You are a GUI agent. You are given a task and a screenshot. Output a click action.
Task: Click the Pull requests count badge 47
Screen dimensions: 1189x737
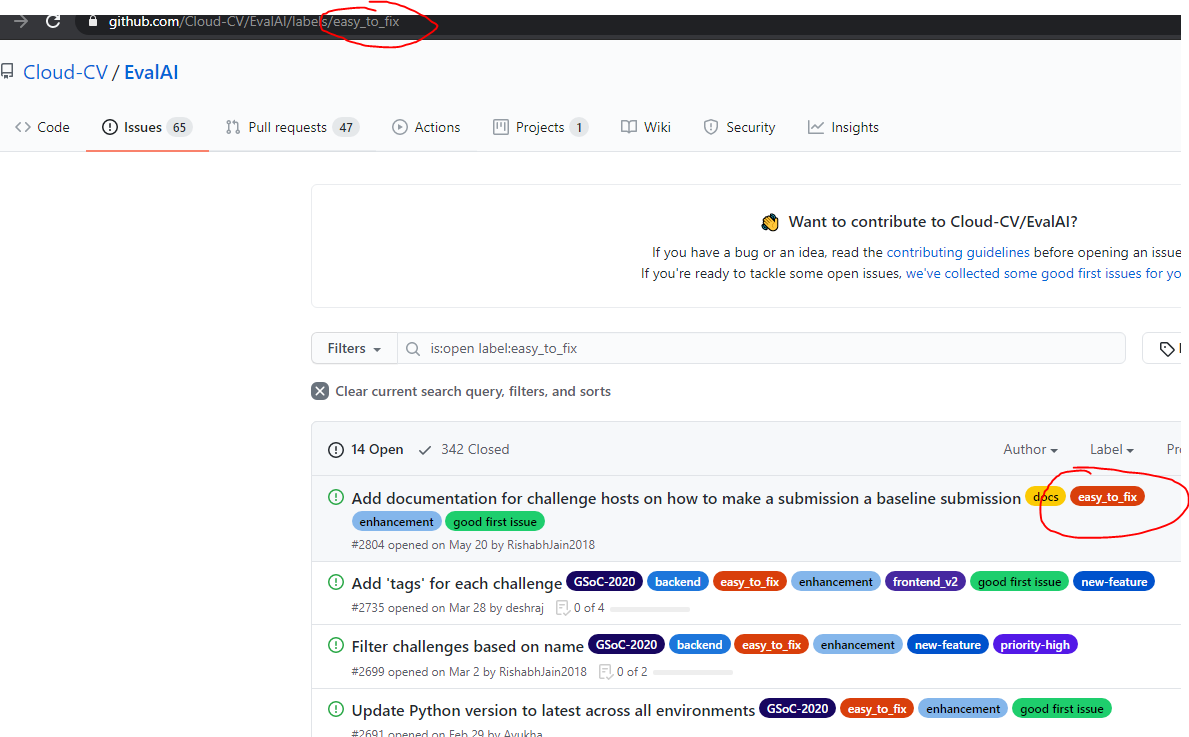346,127
